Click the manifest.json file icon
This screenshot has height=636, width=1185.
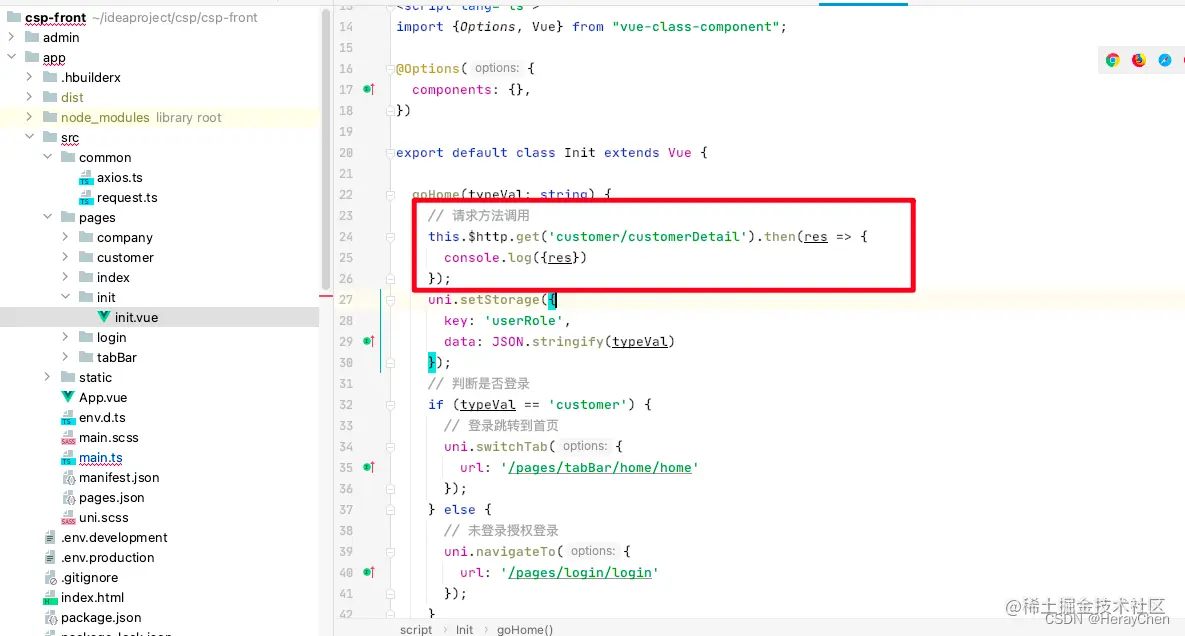click(68, 477)
